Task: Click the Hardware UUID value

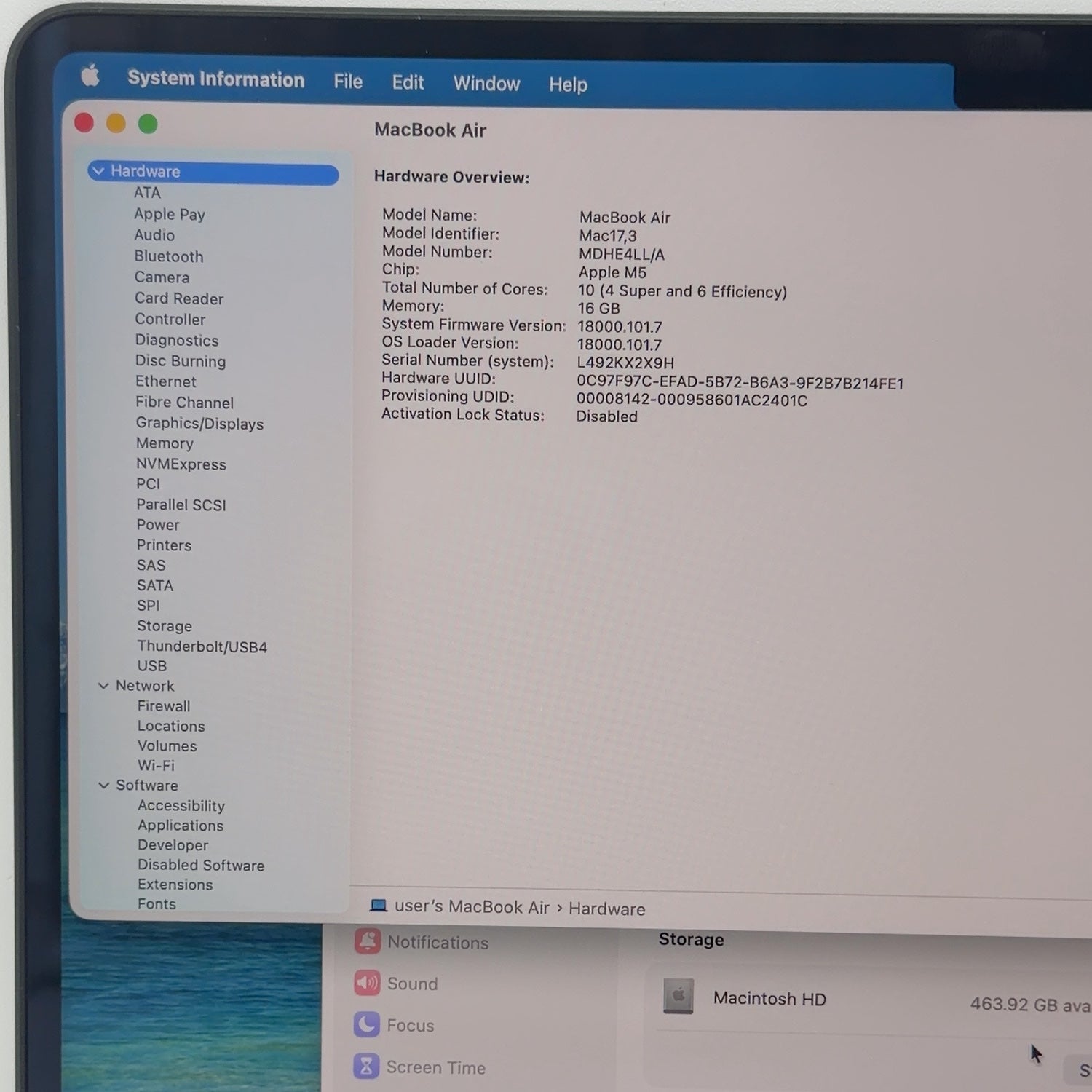Action: point(740,383)
